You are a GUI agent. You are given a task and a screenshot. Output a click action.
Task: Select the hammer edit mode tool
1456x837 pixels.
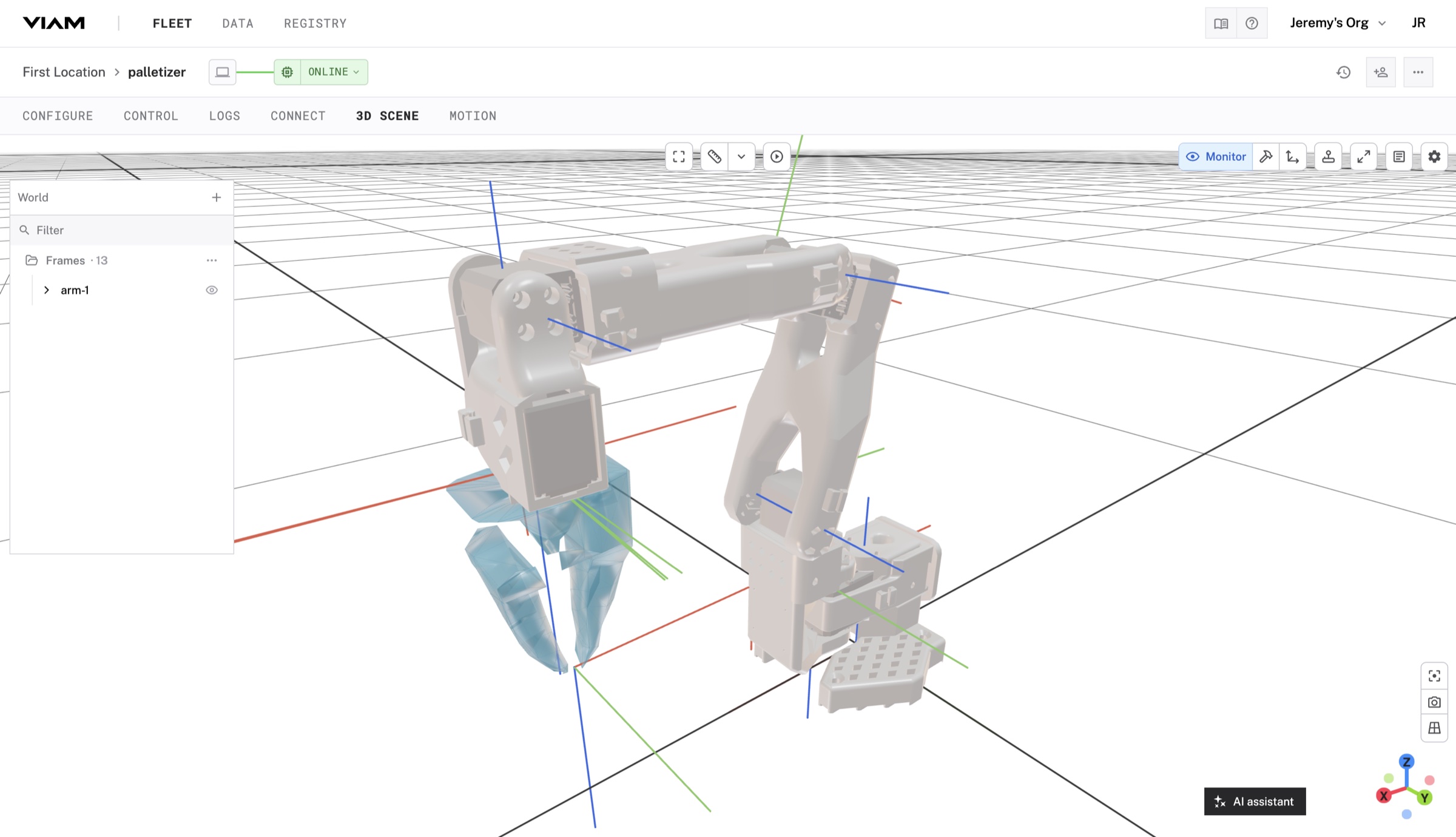pos(1266,157)
